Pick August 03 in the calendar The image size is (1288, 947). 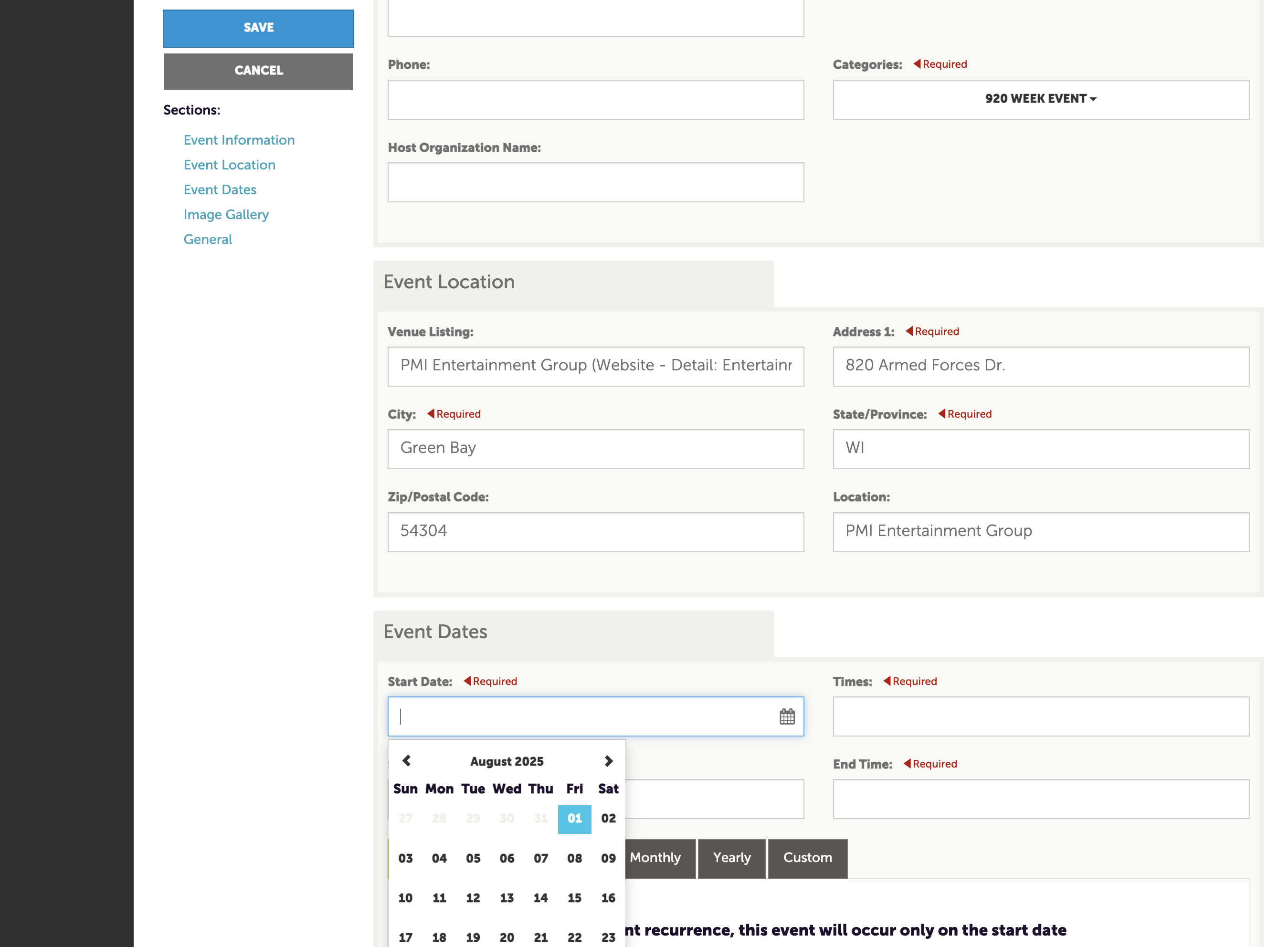click(405, 859)
